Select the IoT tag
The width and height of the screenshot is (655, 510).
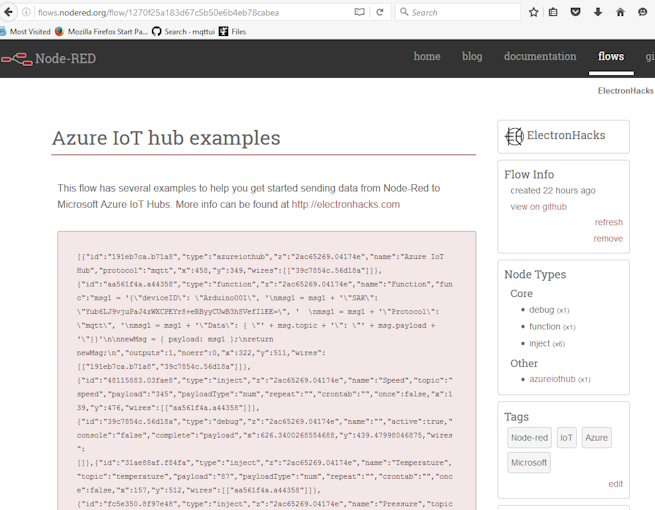[x=566, y=438]
